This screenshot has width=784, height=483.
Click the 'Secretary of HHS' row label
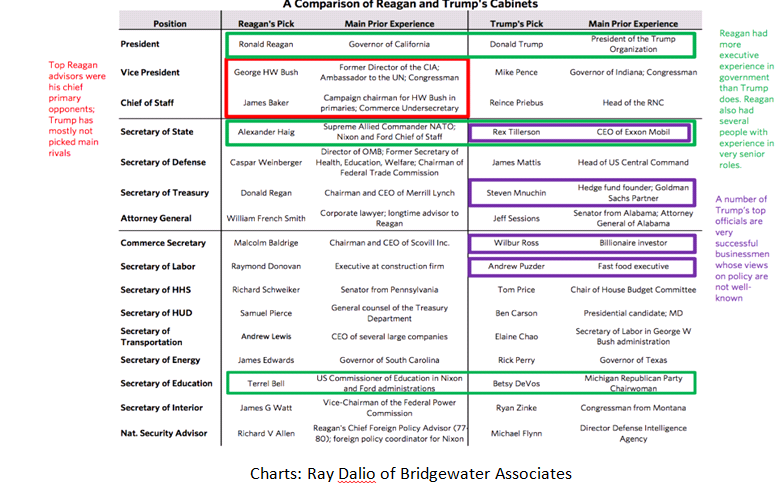(156, 290)
